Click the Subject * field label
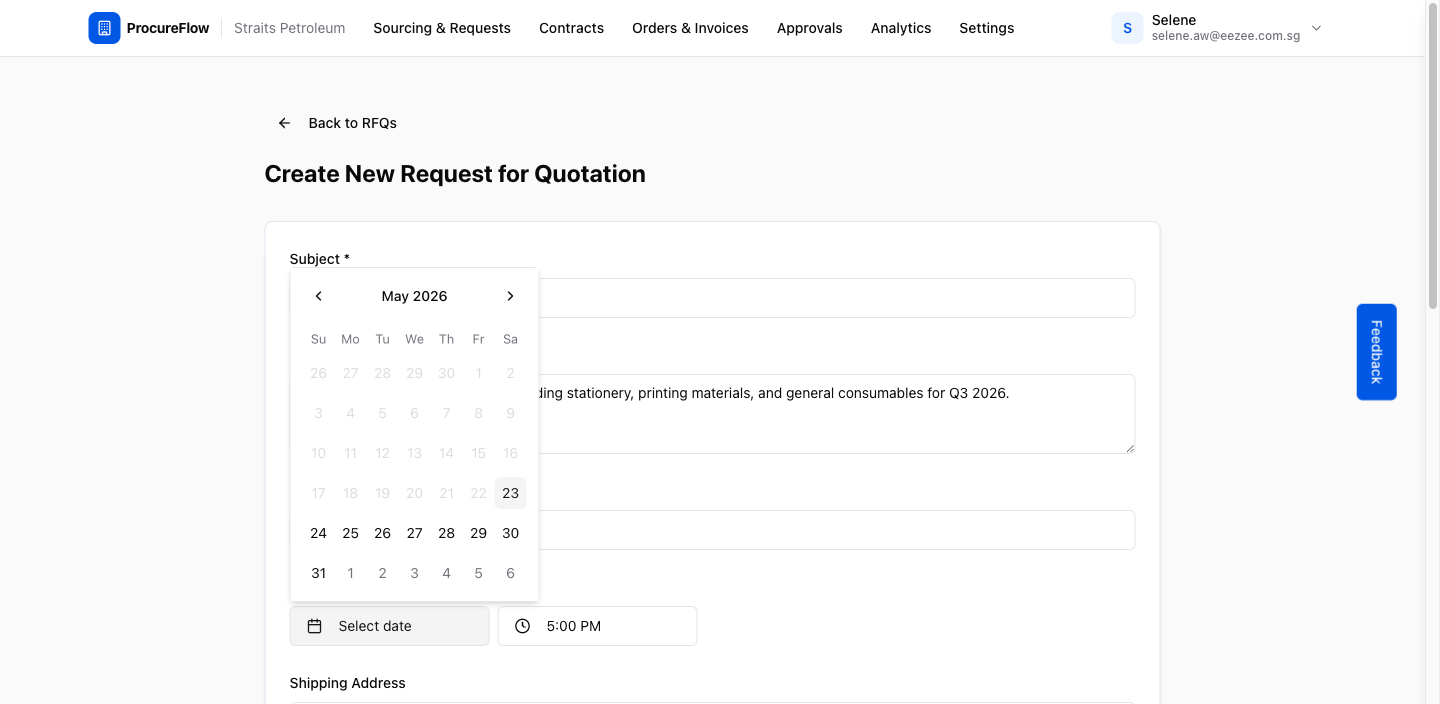The height and width of the screenshot is (704, 1440). pyautogui.click(x=320, y=259)
